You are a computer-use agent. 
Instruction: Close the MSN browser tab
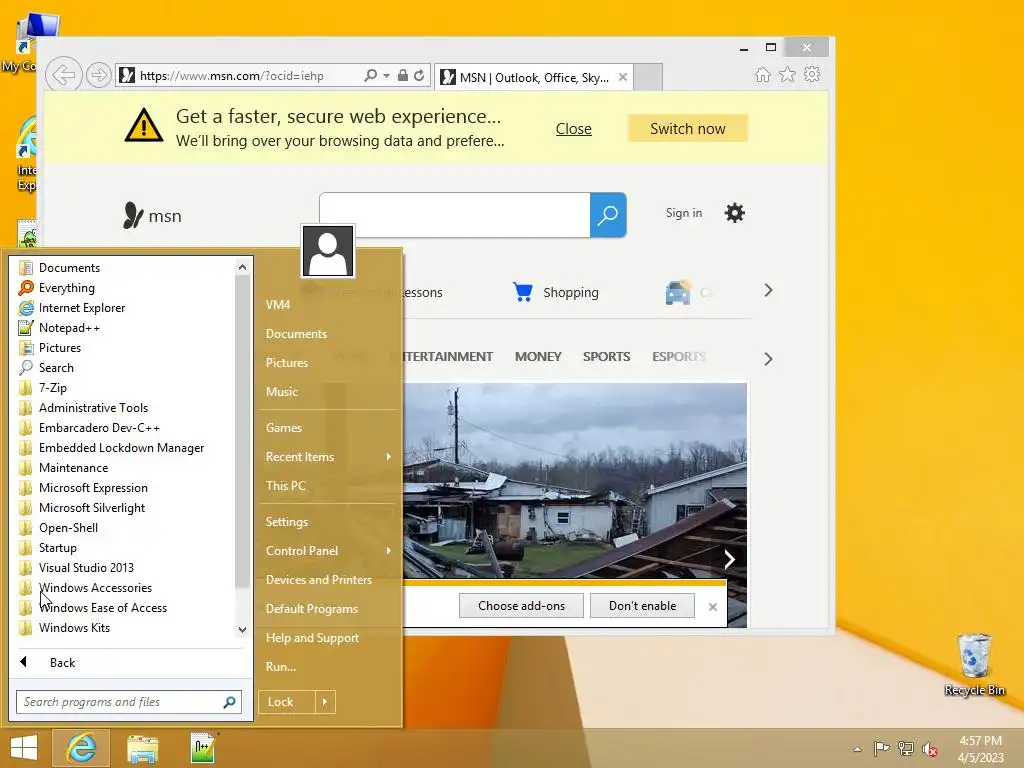tap(623, 77)
